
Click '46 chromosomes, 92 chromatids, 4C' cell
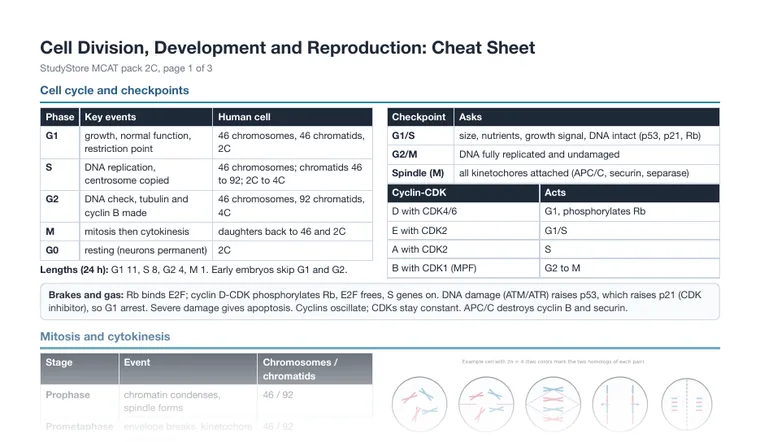click(291, 205)
